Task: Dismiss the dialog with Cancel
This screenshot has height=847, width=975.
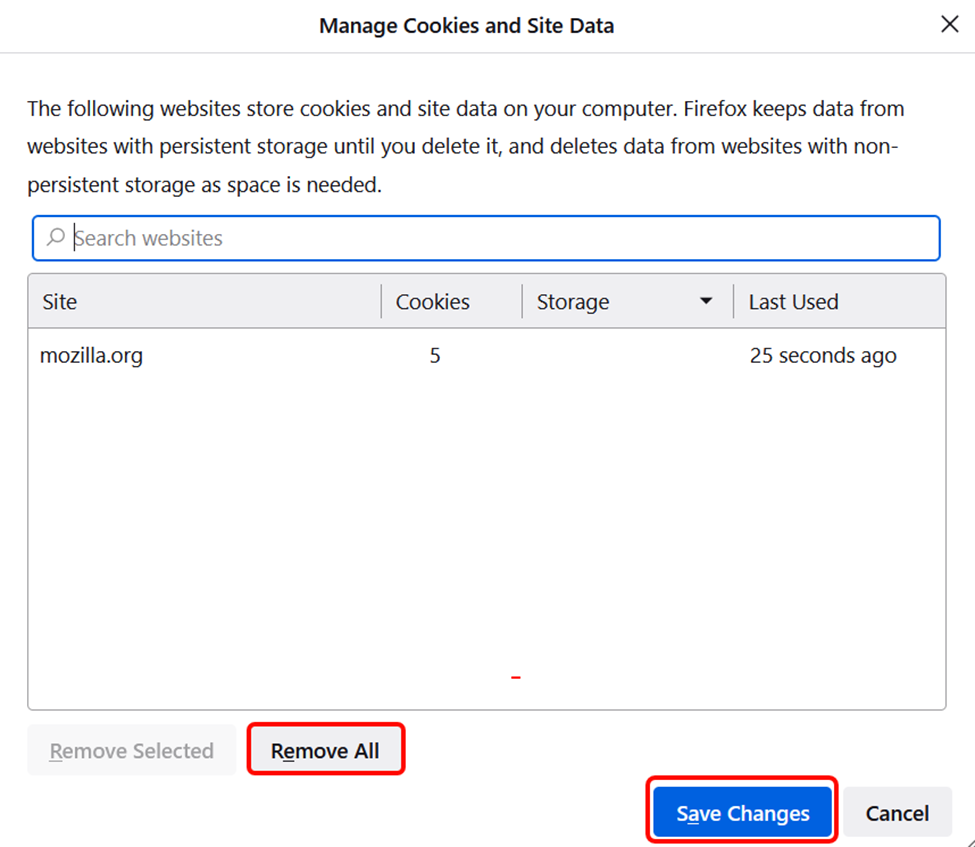Action: [897, 813]
